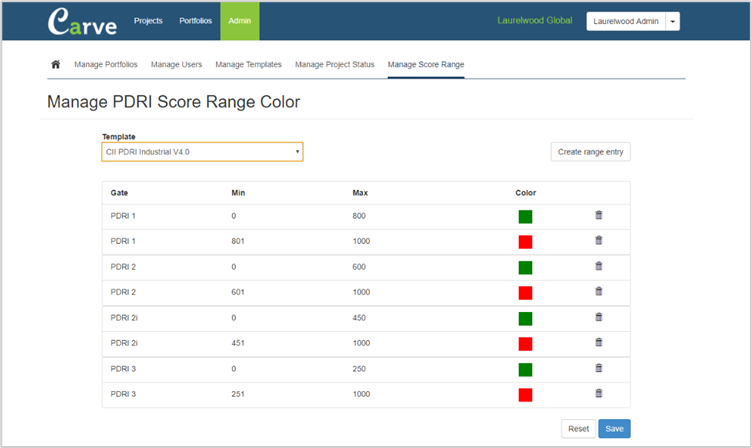The width and height of the screenshot is (752, 448).
Task: Delete the PDRI 1 801–1000 range
Action: 599,240
